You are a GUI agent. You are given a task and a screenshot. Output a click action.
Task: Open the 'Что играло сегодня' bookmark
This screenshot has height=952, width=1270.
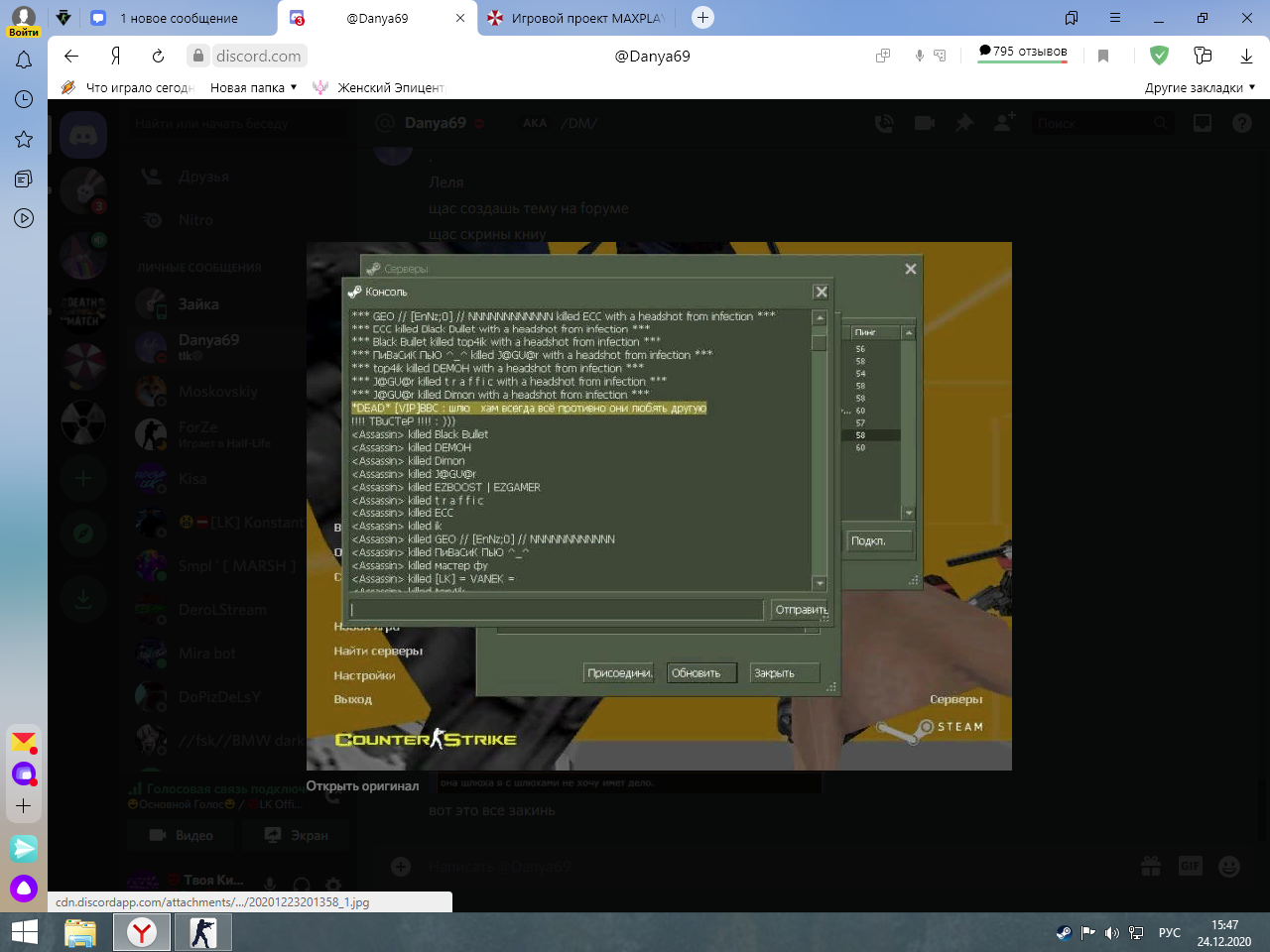pyautogui.click(x=128, y=87)
